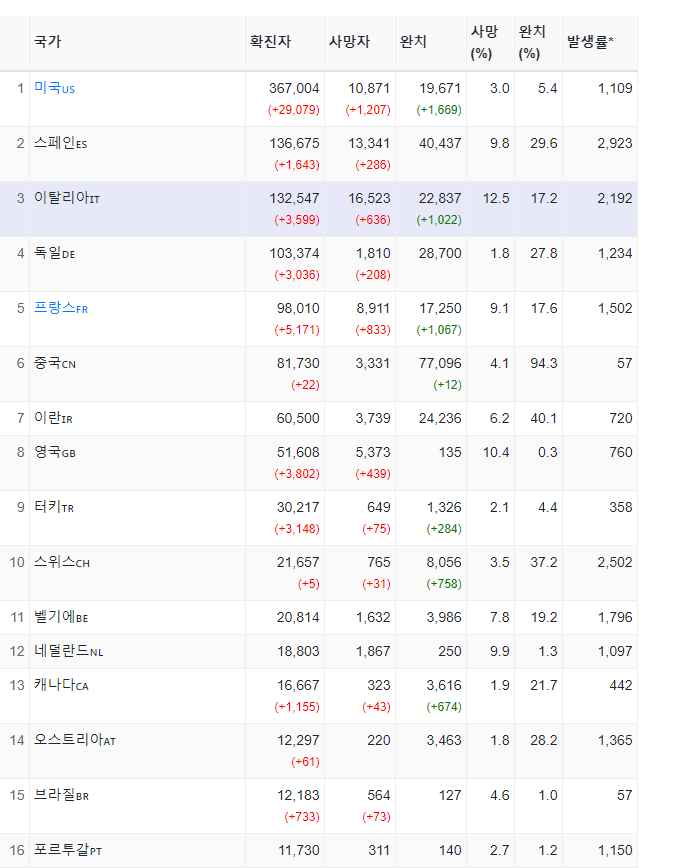Click Italy death rate 12.5
Viewport: 694px width, 868px height.
click(496, 198)
